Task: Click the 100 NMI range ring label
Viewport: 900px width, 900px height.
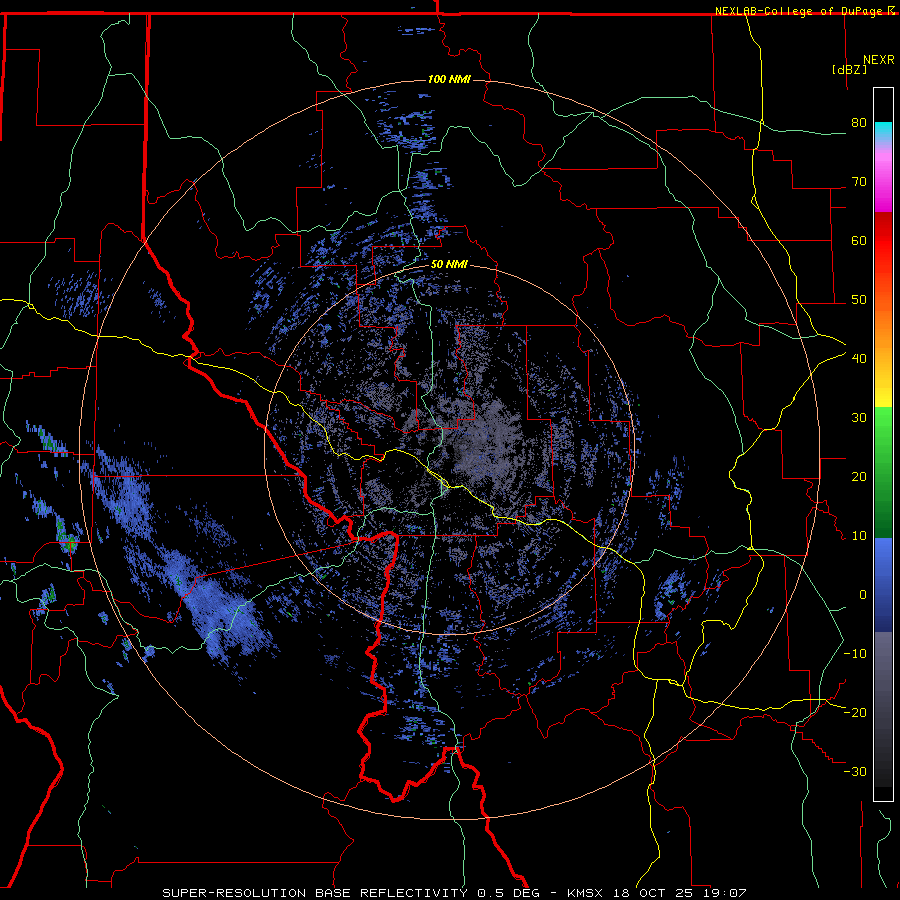Action: pos(449,79)
